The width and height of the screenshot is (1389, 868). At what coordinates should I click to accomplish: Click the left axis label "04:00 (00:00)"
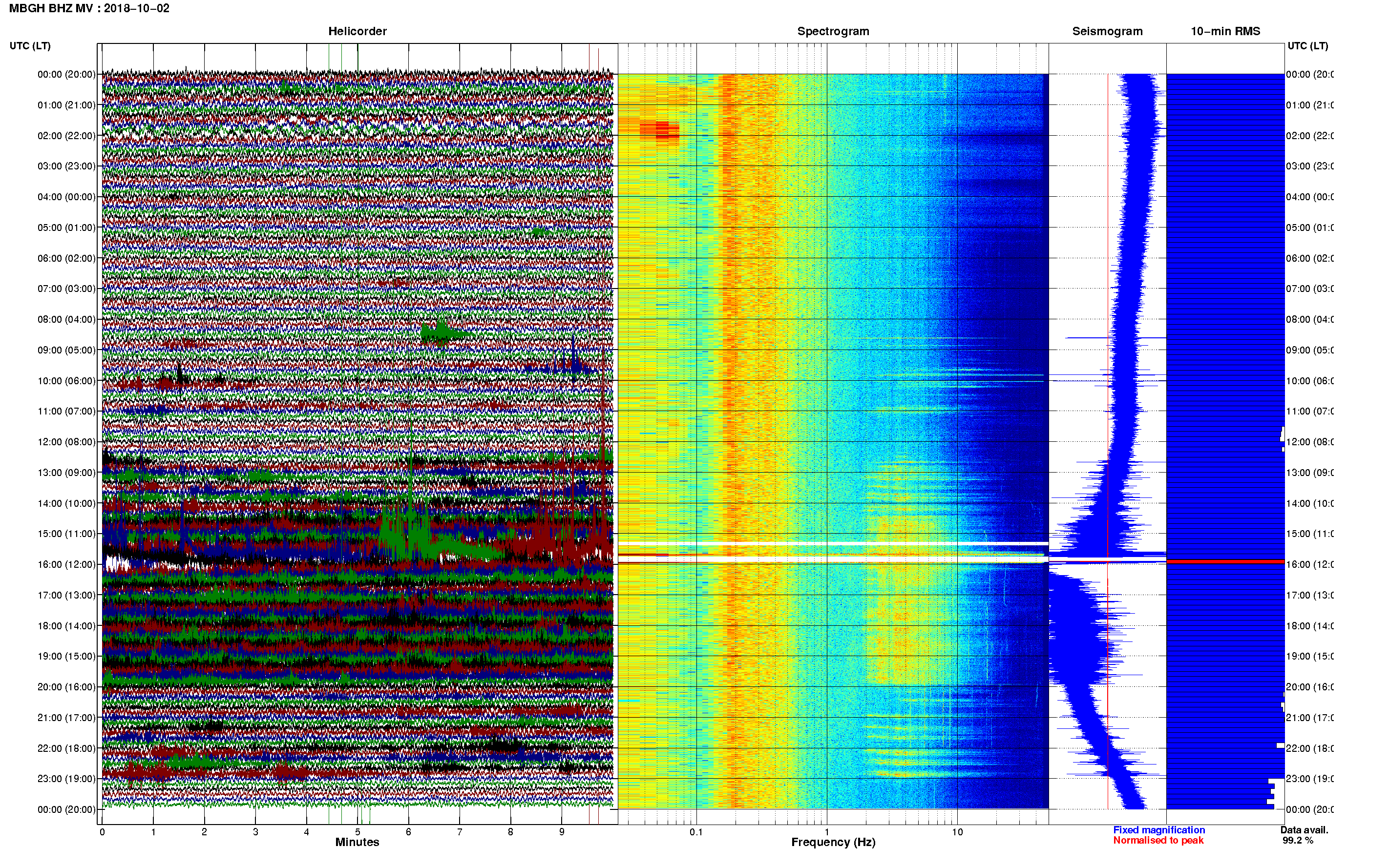point(66,197)
